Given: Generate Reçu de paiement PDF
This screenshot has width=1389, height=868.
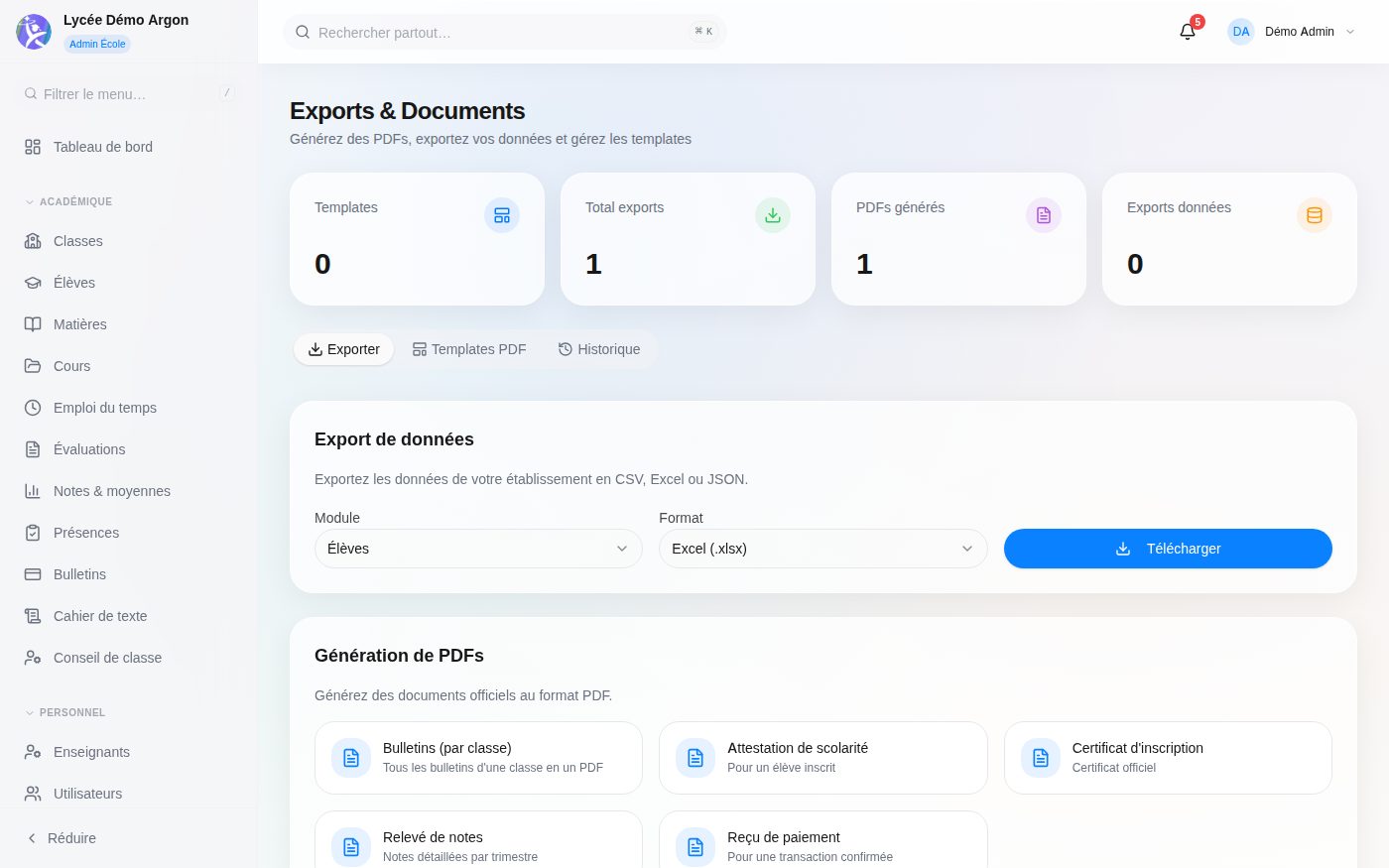Looking at the screenshot, I should 823,840.
